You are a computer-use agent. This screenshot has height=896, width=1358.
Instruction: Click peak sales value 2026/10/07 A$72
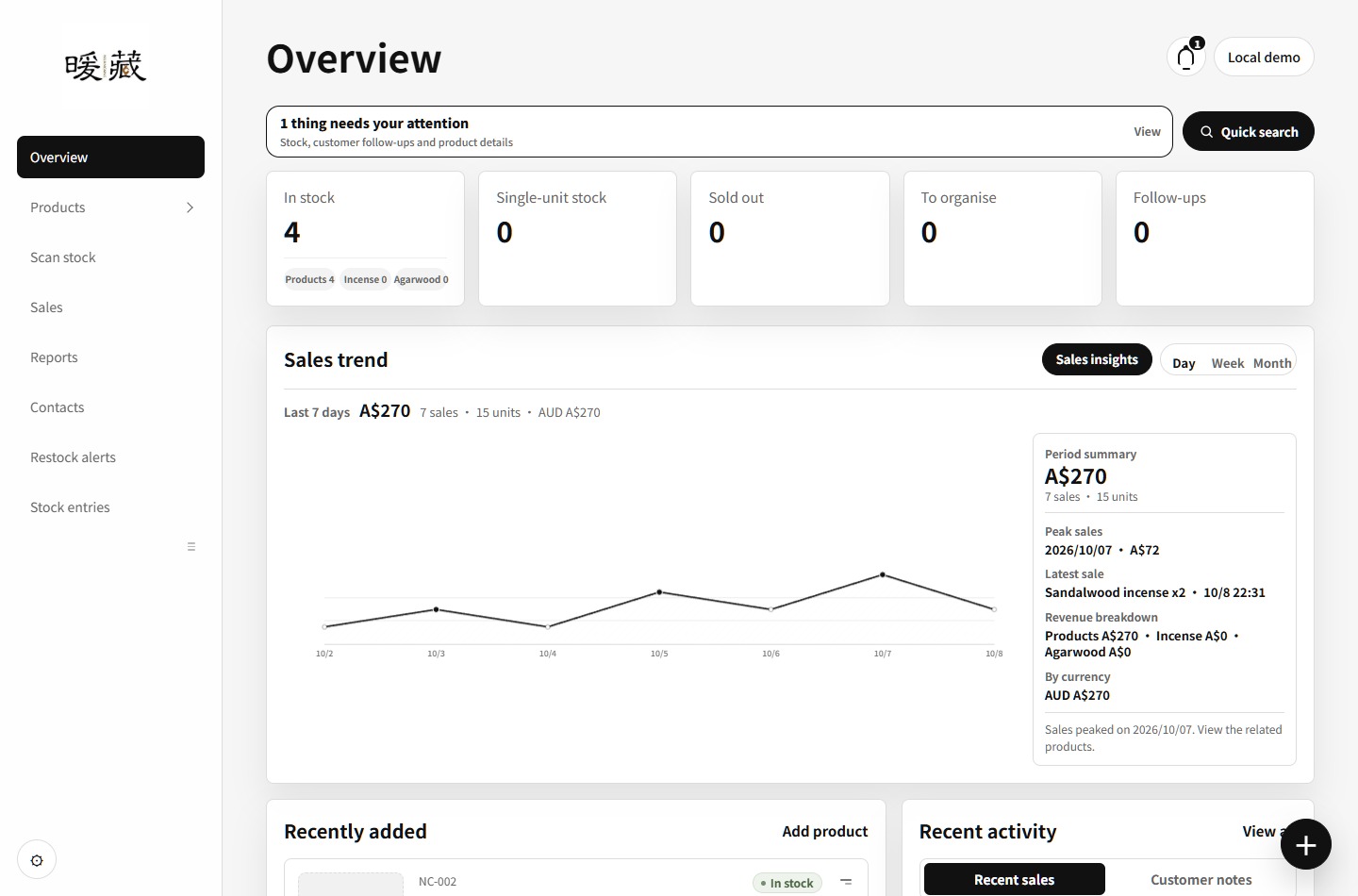(1101, 550)
